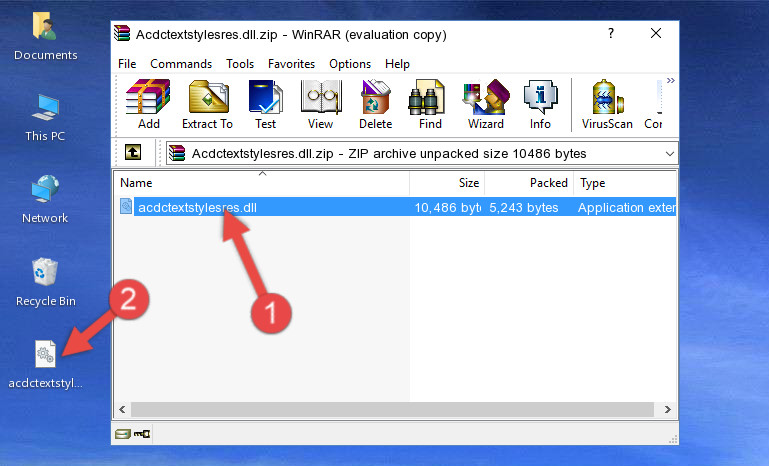The image size is (769, 466).
Task: Click the horizontal scrollbar thumb
Action: 392,409
